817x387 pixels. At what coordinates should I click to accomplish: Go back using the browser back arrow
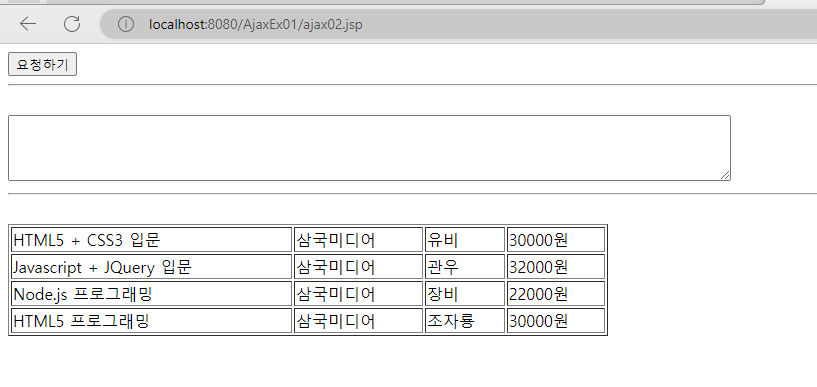(x=28, y=24)
